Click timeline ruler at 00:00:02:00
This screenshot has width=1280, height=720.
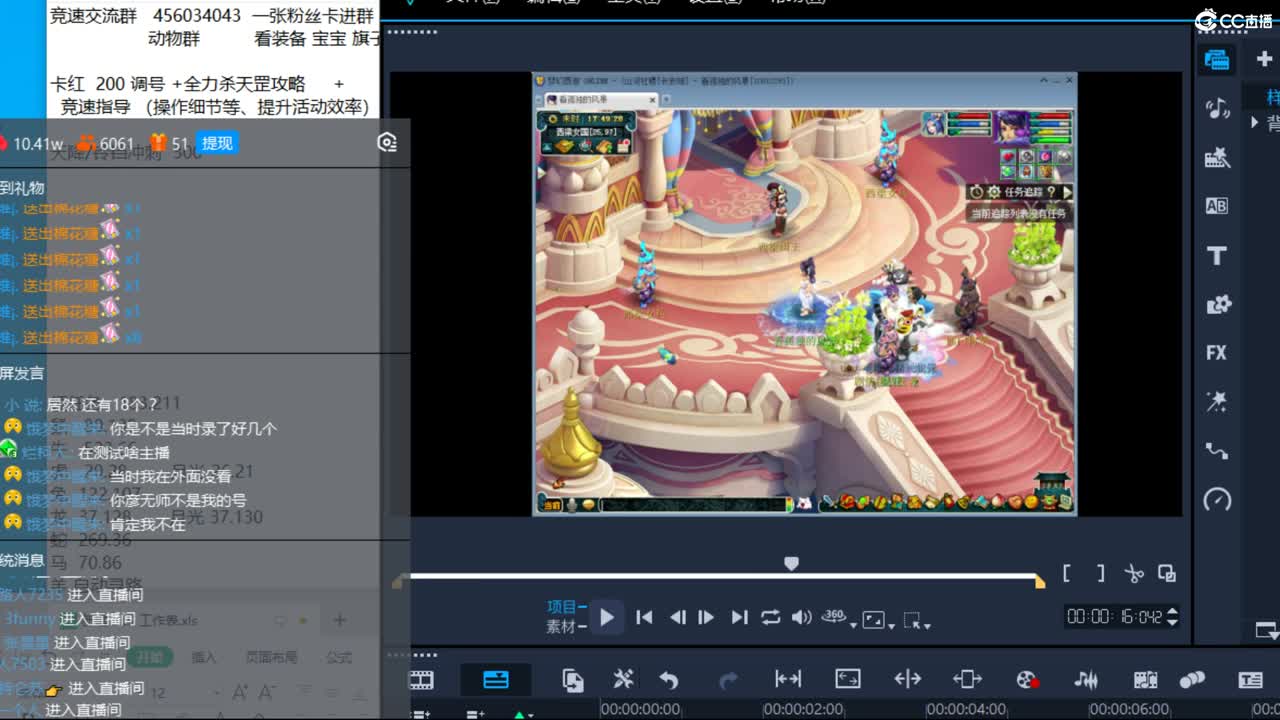coord(803,709)
